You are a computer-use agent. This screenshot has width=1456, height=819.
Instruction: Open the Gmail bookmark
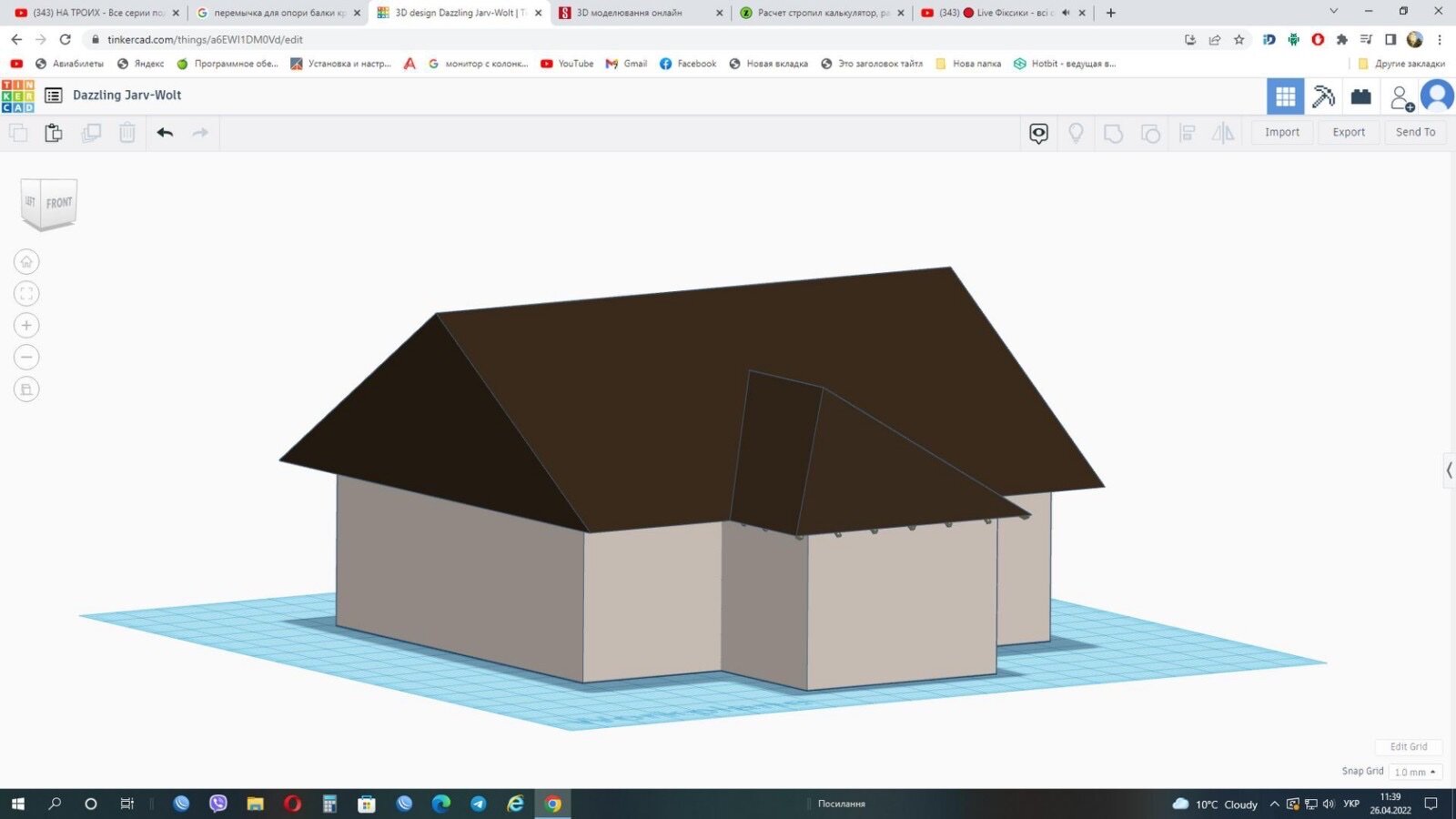pos(626,64)
